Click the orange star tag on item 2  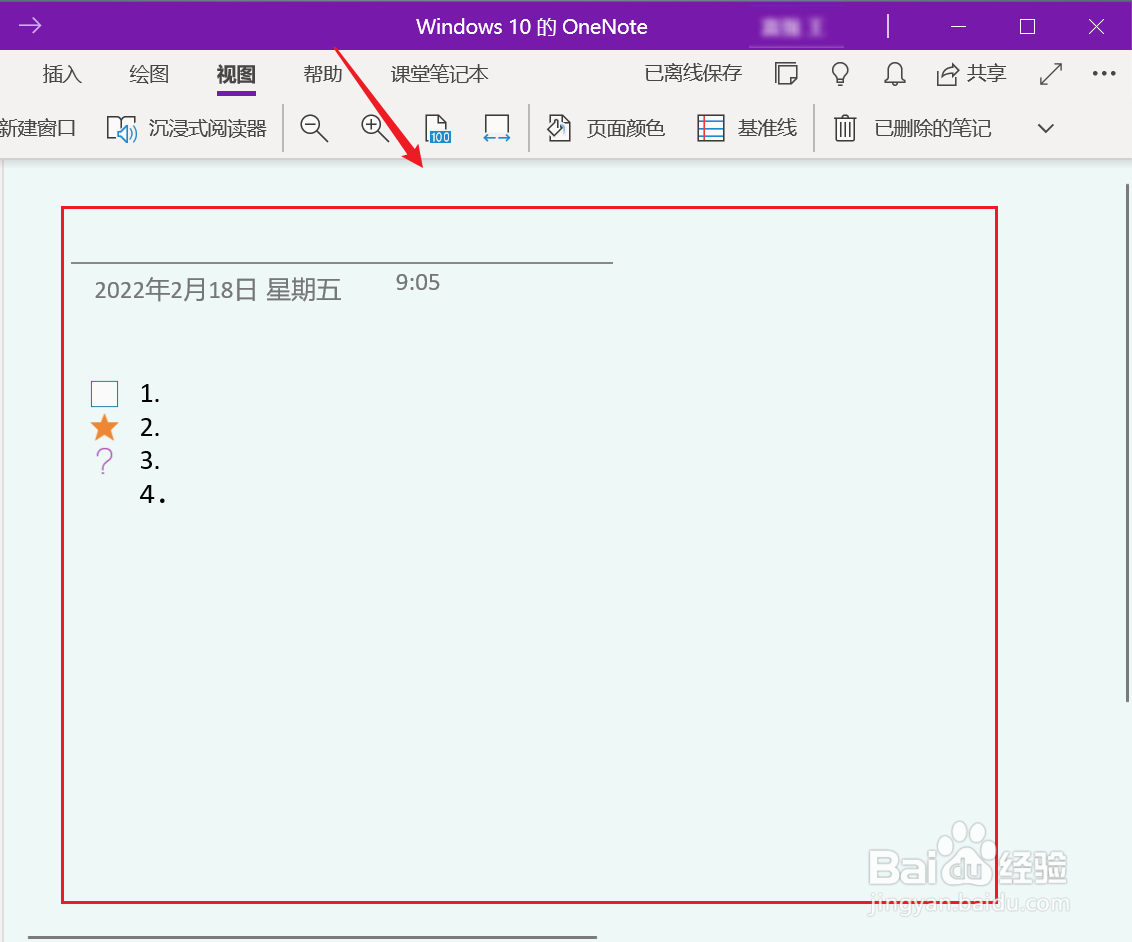tap(105, 427)
